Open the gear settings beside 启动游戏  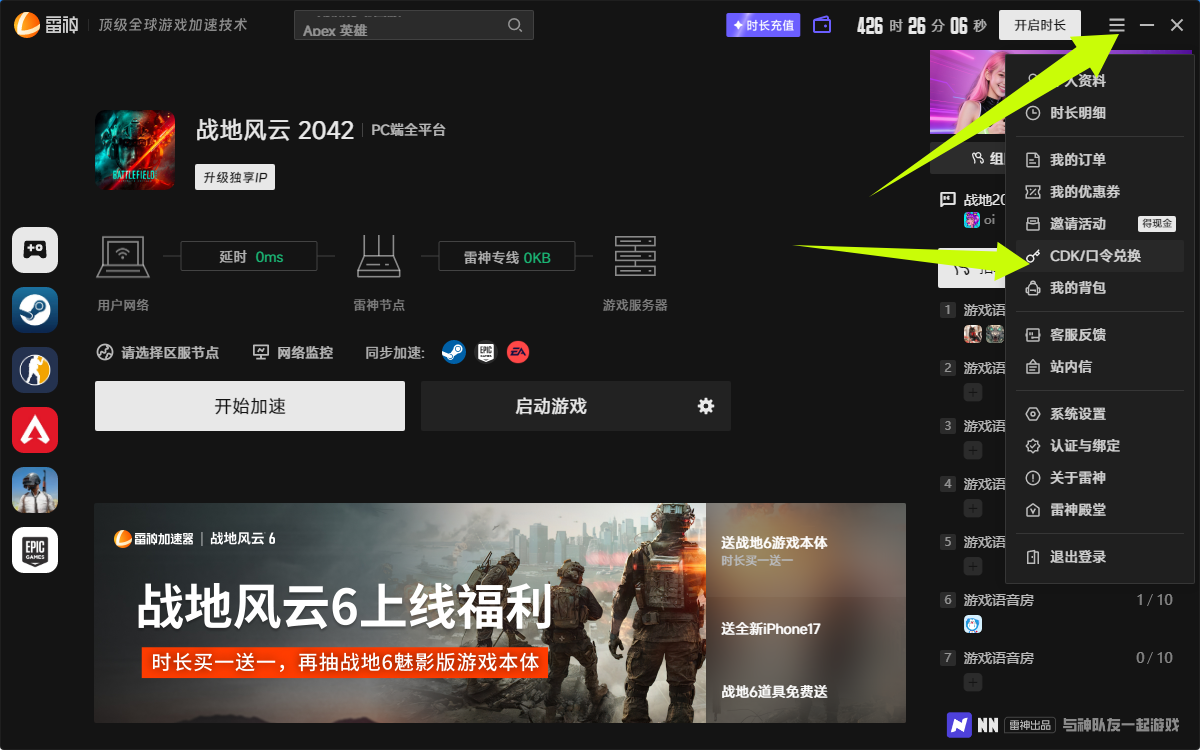(x=705, y=406)
